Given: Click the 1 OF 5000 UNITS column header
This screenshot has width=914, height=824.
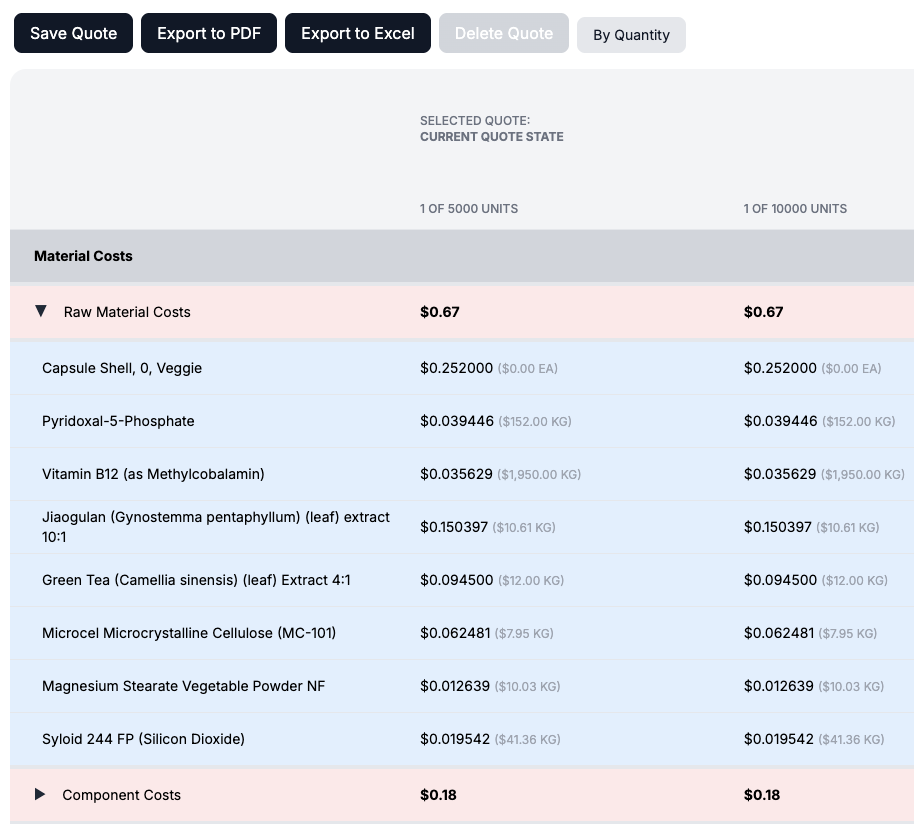Looking at the screenshot, I should pos(469,209).
